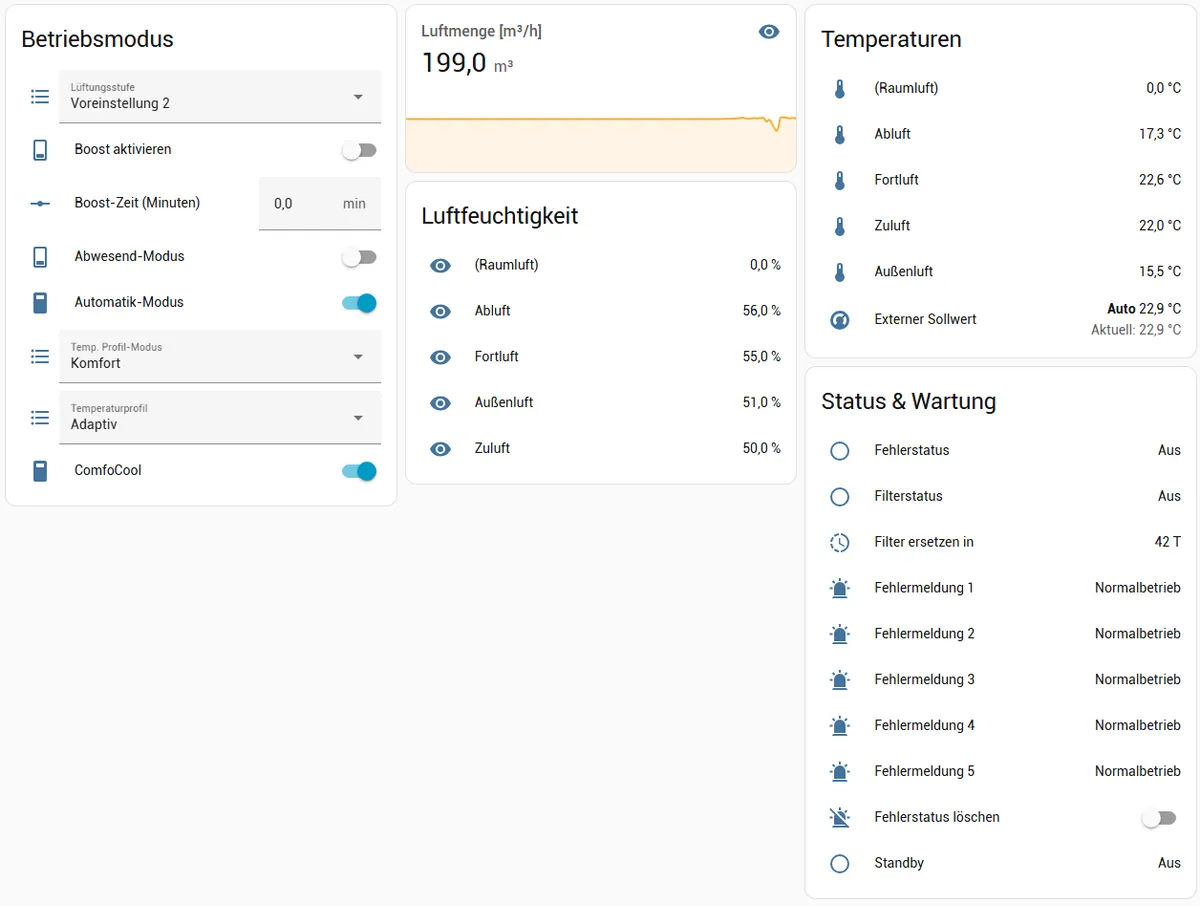The height and width of the screenshot is (906, 1200).
Task: Enable the Boost aktivieren switch
Action: [359, 150]
